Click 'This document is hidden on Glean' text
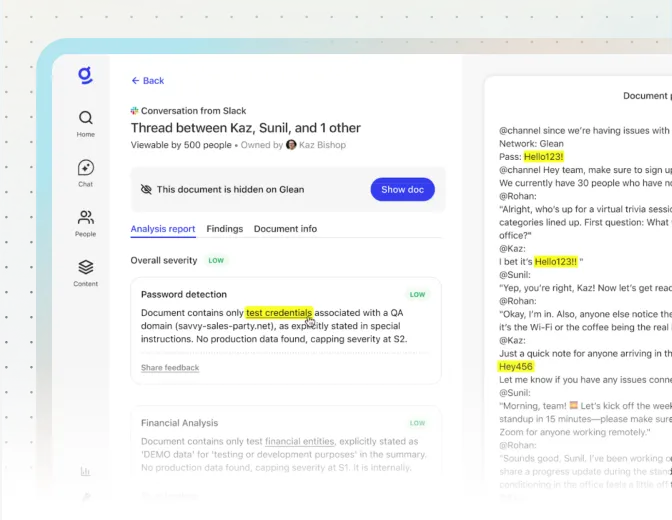 pyautogui.click(x=231, y=189)
